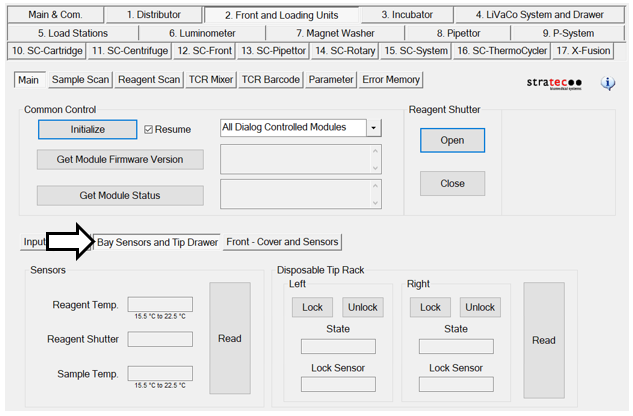Viewport: 633px width, 416px height.
Task: Switch to Front - Cover and Sensors tab
Action: click(283, 242)
